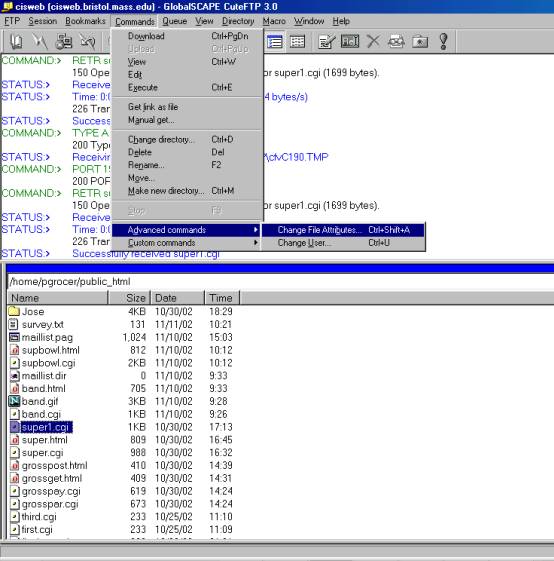The width and height of the screenshot is (554, 561).
Task: Choose Download from the Commands menu
Action: [x=188, y=36]
